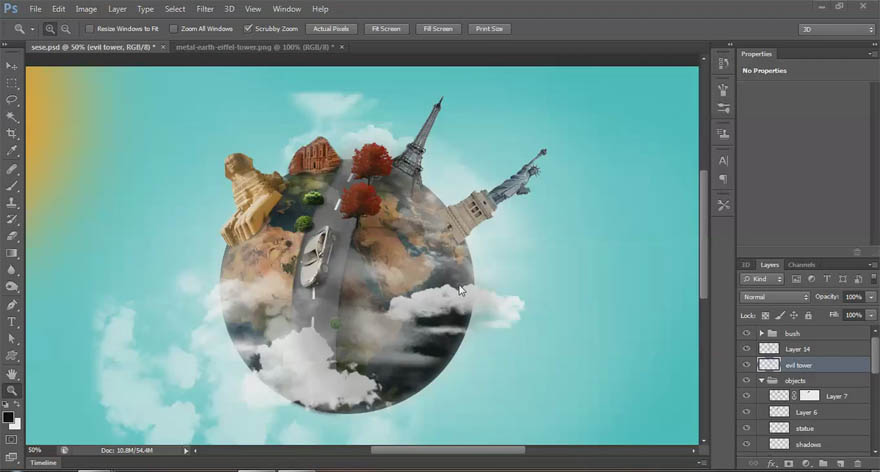This screenshot has width=880, height=472.
Task: Click the Zoom In mode icon
Action: 50,29
